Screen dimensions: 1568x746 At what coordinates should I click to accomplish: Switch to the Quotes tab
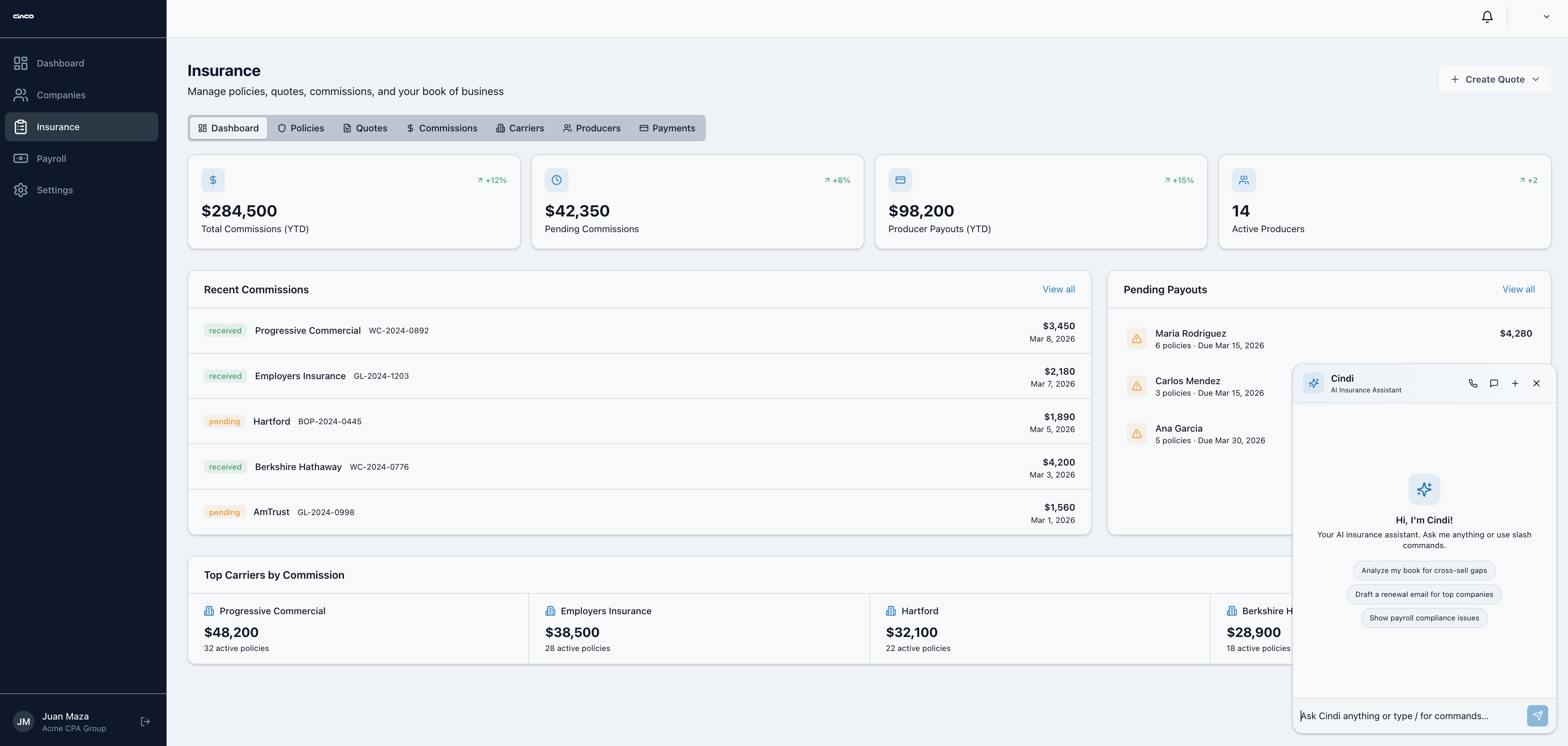(x=365, y=128)
